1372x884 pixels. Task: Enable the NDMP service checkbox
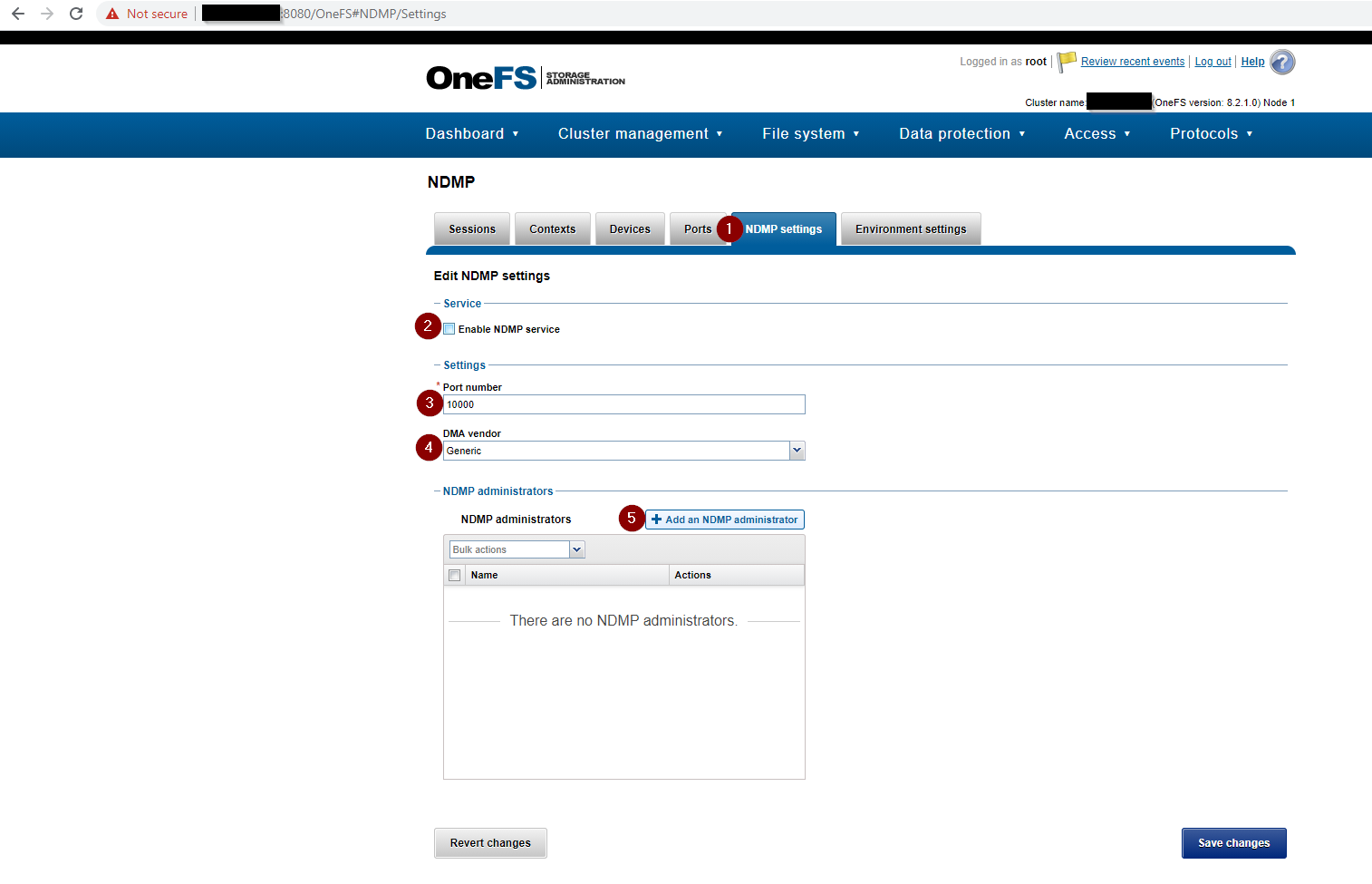[449, 328]
